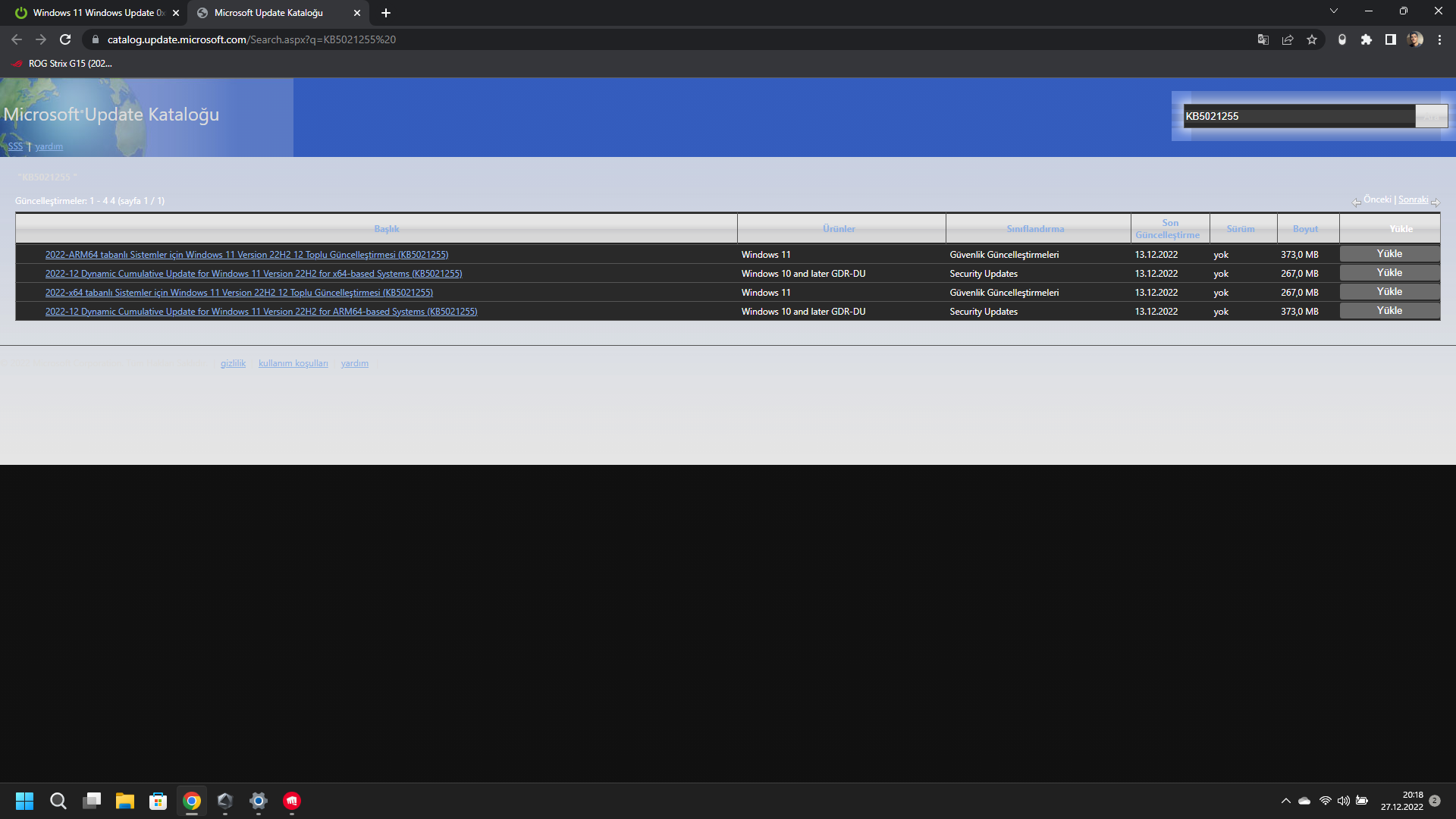
Task: Open the Chrome extensions puzzle icon
Action: point(1367,39)
